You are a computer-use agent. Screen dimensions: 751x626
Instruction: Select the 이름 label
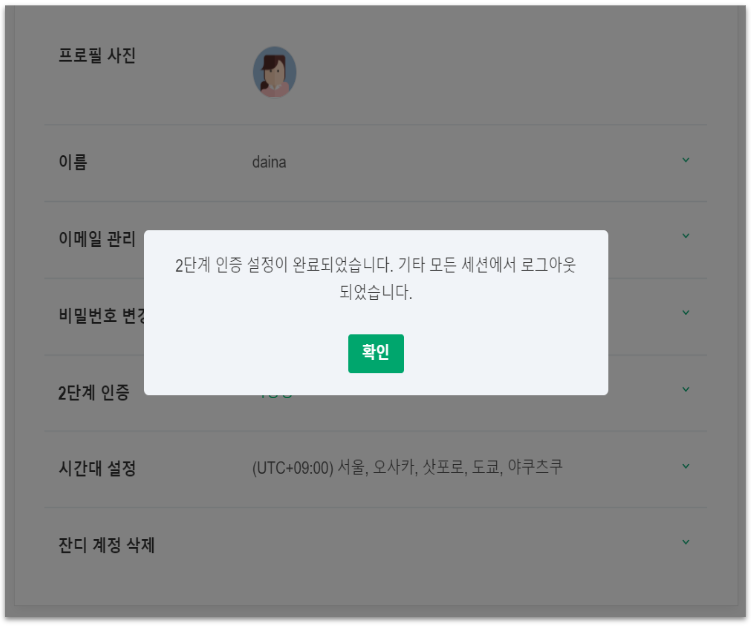pos(73,162)
